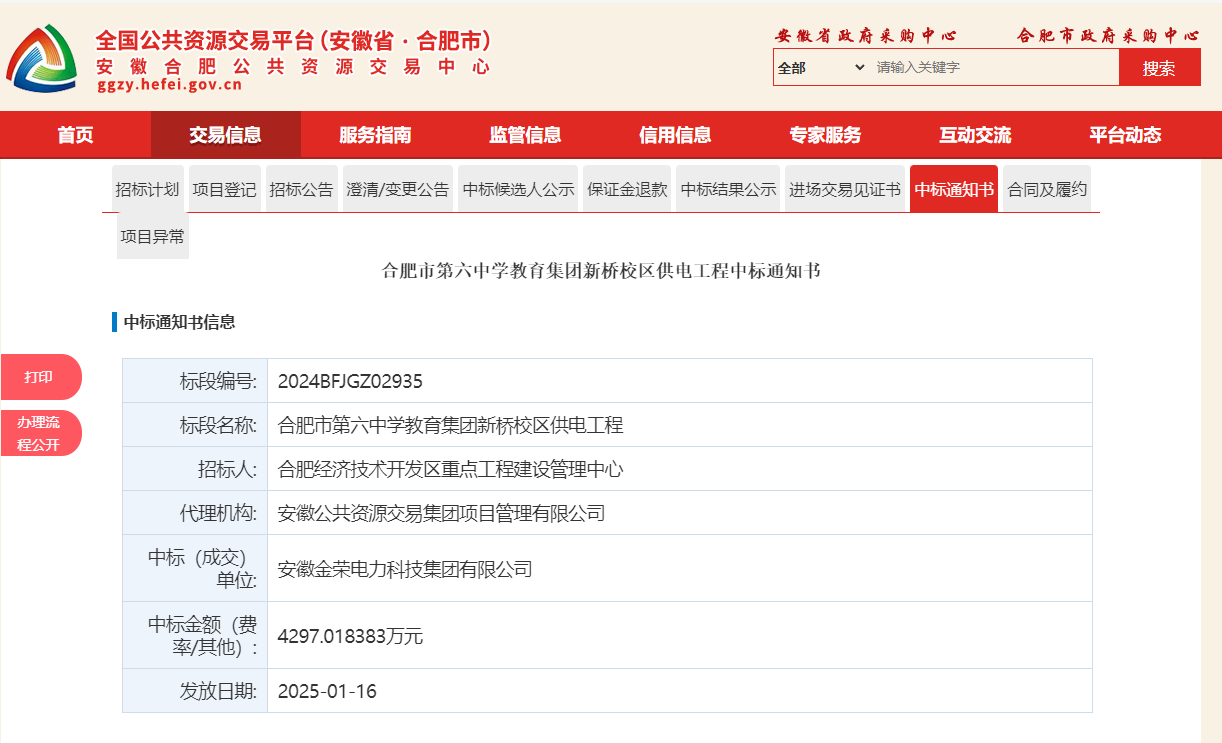Click the 中标通知书信息 section heading

[180, 322]
